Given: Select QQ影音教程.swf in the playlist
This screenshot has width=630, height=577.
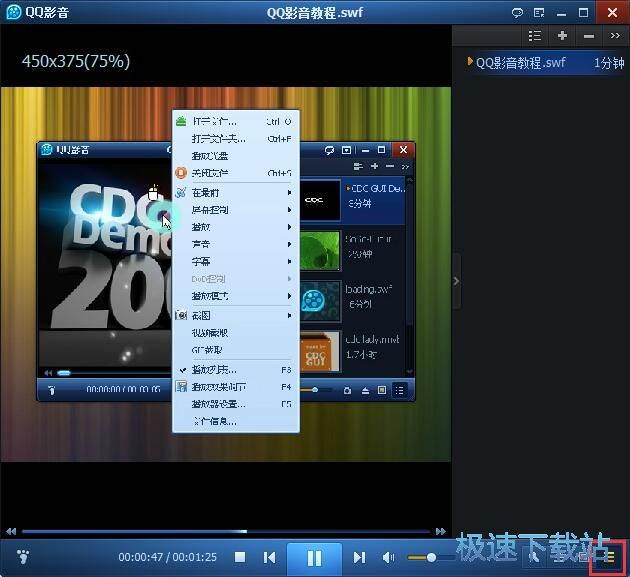Looking at the screenshot, I should [520, 61].
